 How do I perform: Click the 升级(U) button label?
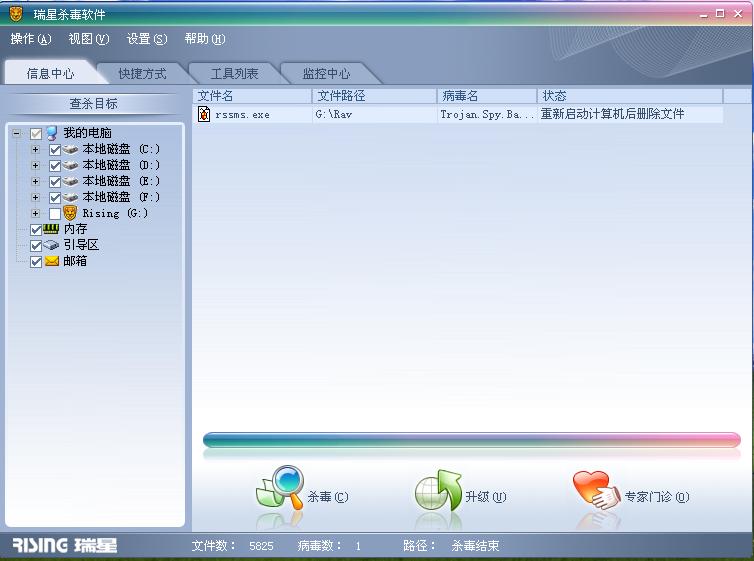[486, 497]
